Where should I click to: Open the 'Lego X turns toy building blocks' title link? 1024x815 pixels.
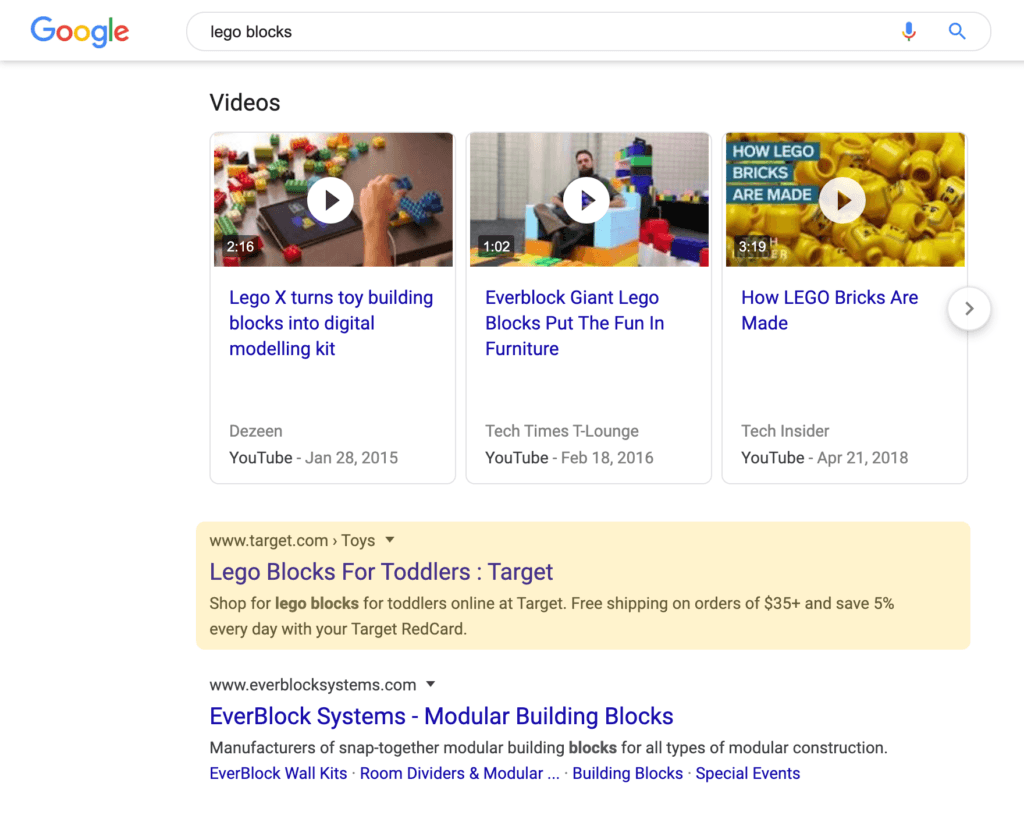[331, 323]
